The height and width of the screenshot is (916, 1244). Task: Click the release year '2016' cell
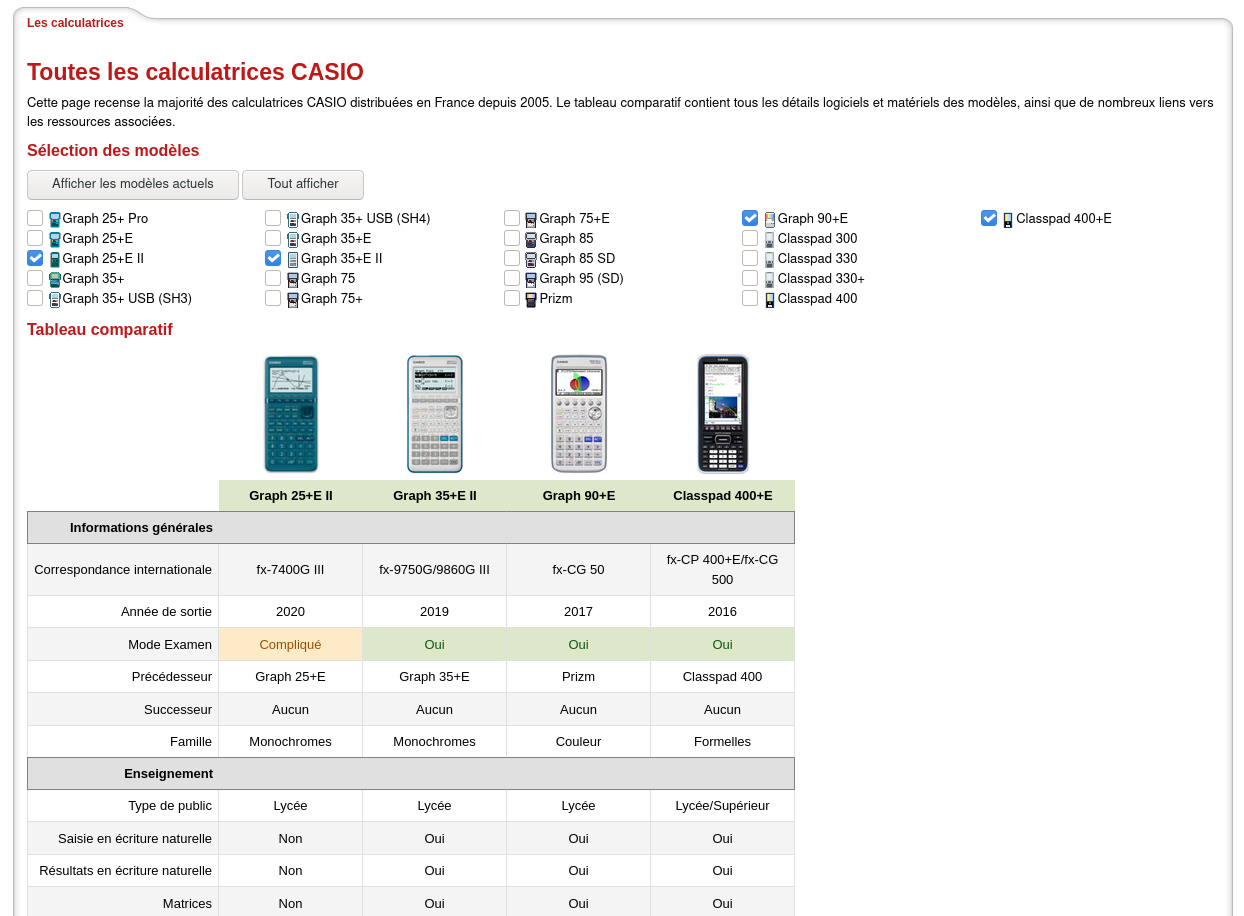pos(723,612)
